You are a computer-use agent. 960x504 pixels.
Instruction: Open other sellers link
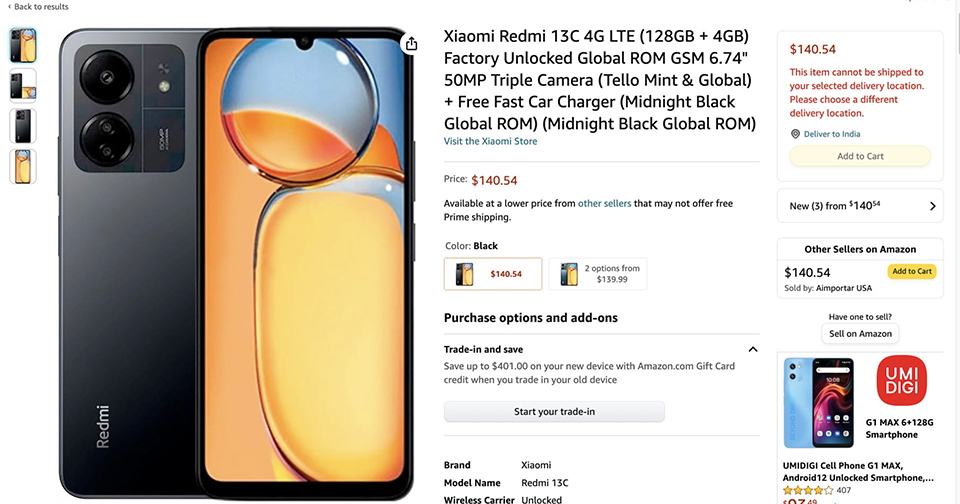tap(604, 204)
